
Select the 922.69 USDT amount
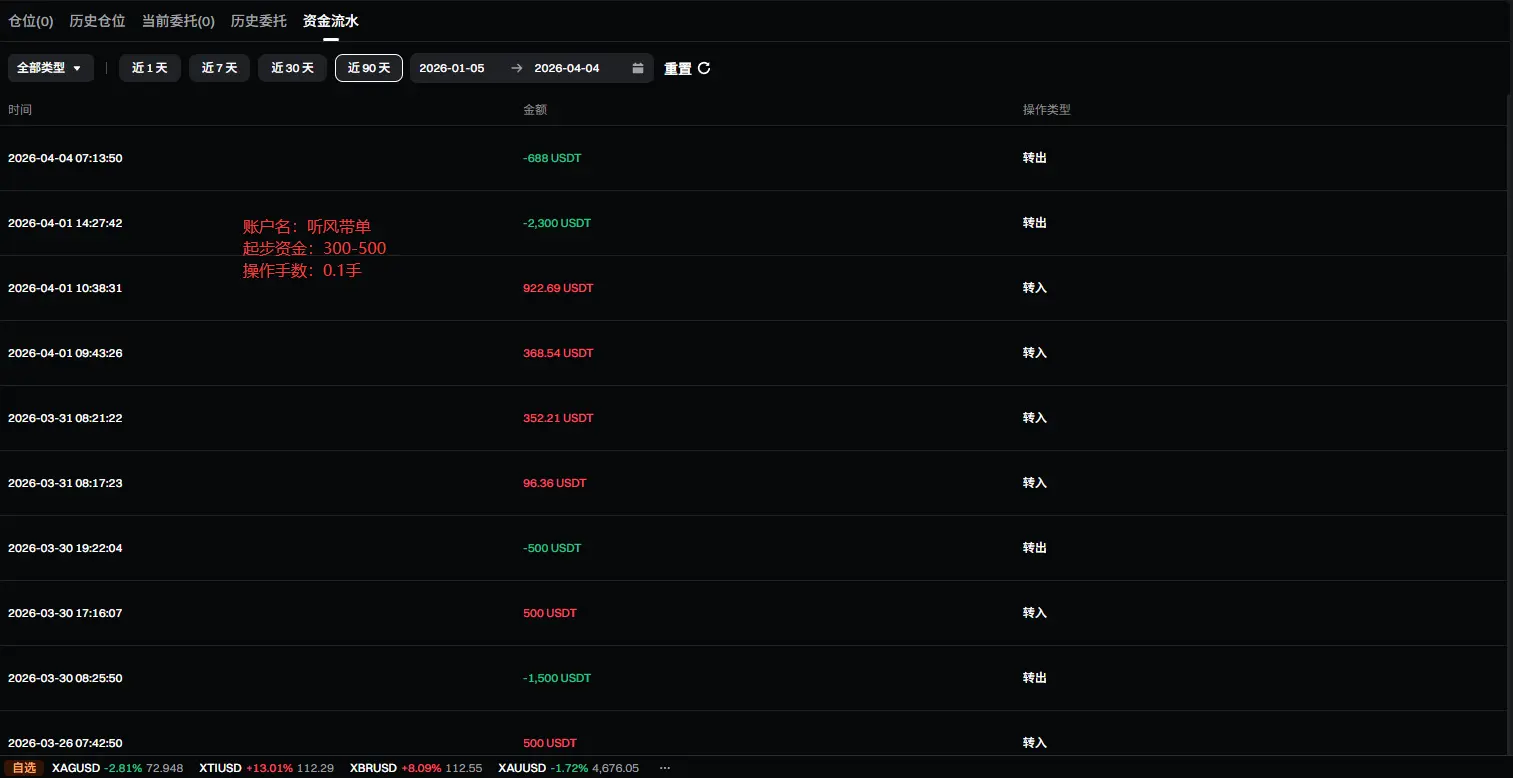[558, 288]
